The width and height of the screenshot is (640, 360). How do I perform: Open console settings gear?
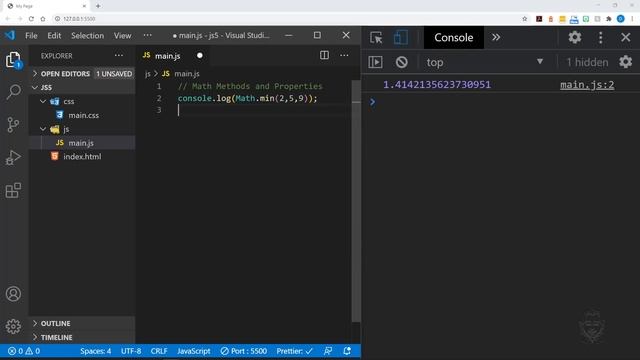tap(625, 62)
